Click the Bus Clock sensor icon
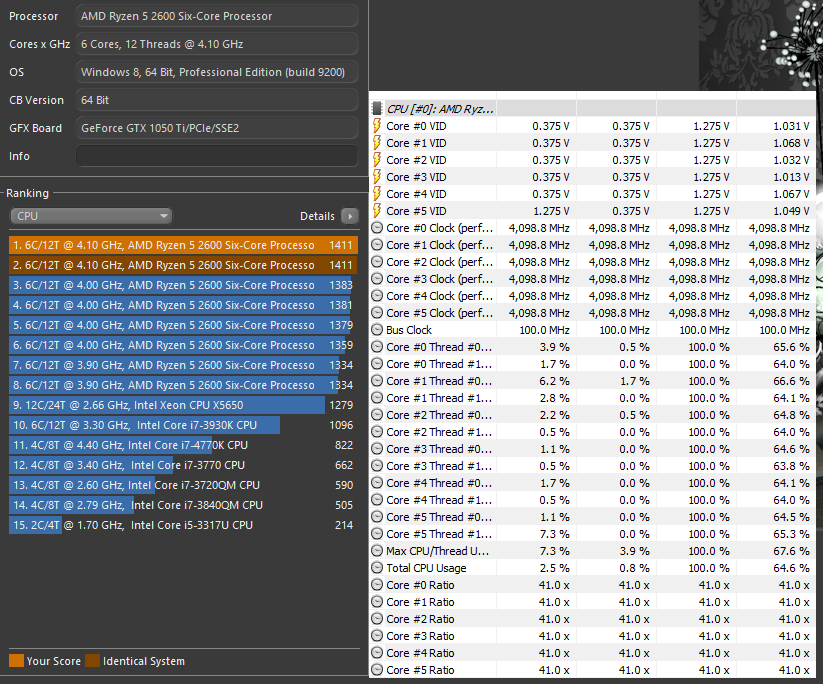823x685 pixels. click(x=377, y=330)
